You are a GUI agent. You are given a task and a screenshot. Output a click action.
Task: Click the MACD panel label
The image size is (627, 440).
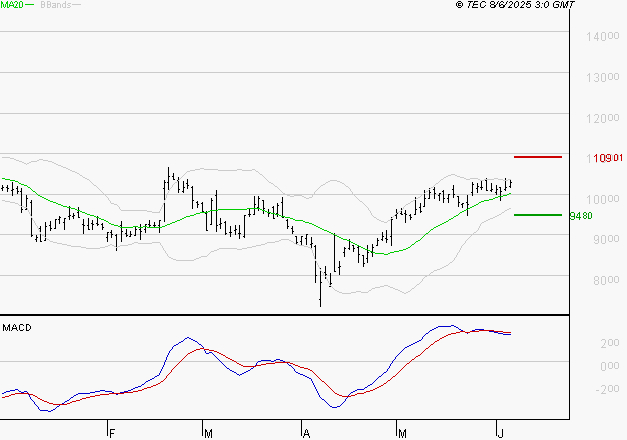(17, 328)
